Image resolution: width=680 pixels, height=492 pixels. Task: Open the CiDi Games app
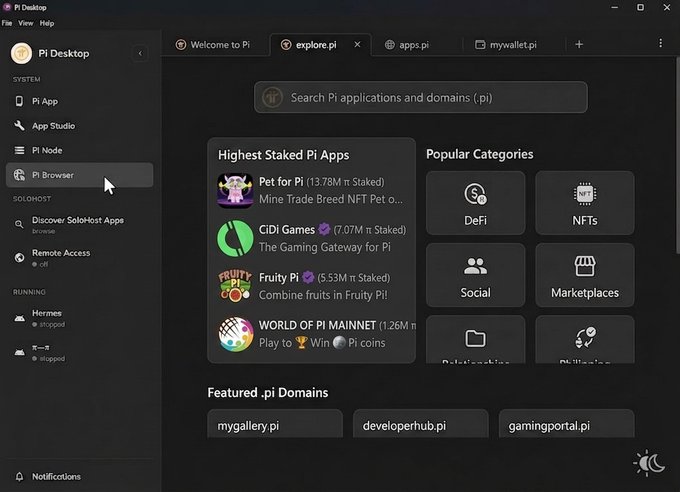pyautogui.click(x=311, y=238)
